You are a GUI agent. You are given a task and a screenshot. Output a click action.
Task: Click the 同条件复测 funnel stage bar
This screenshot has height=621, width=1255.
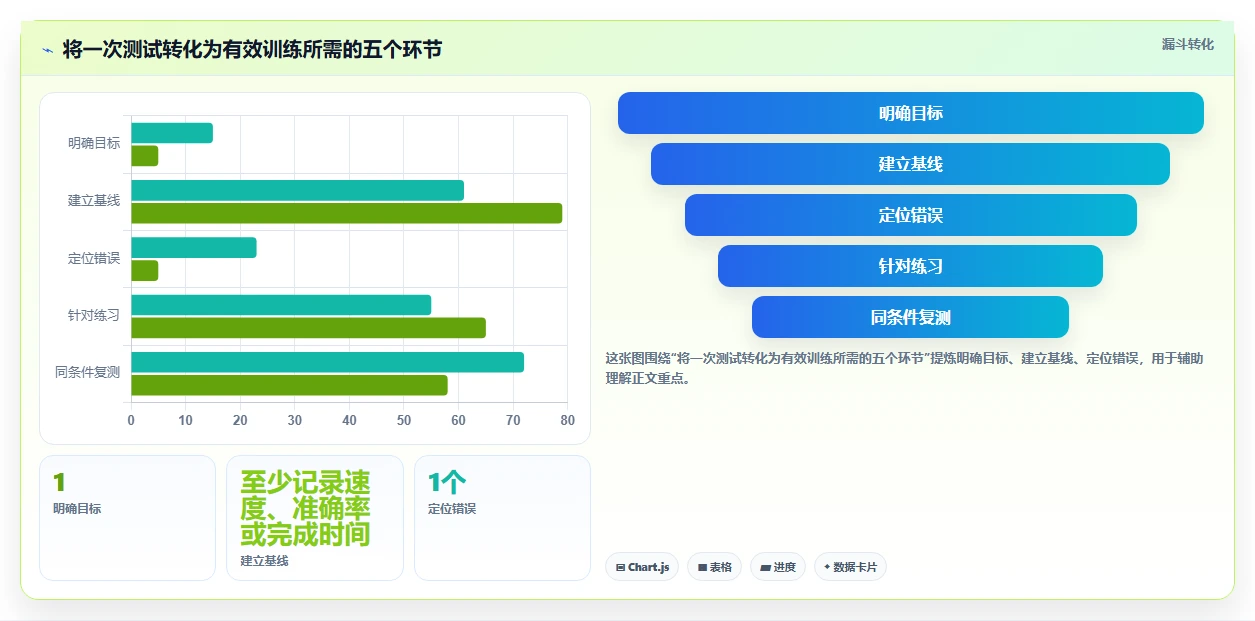click(x=911, y=317)
